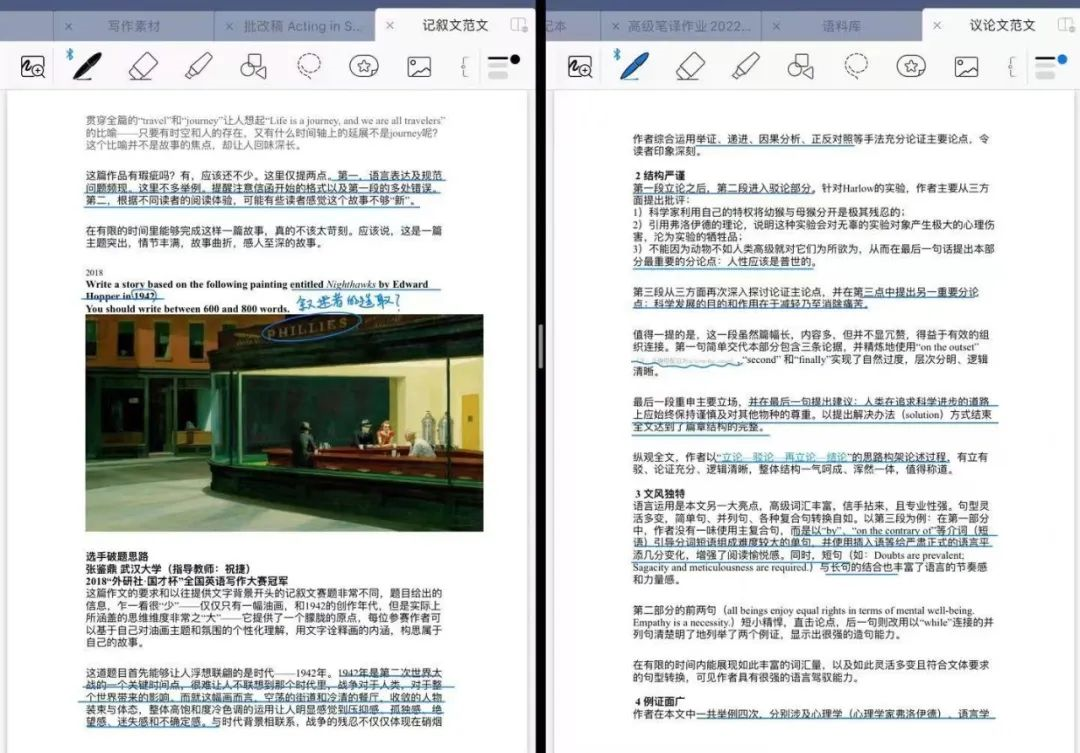Insert an image in the right pane
Viewport: 1080px width, 753px height.
point(965,67)
